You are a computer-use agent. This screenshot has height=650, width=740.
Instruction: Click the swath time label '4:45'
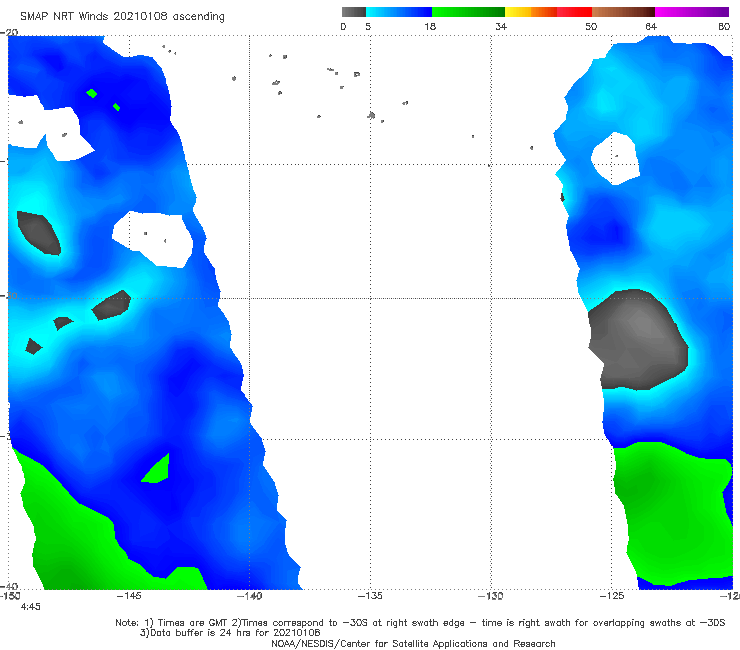coord(31,607)
